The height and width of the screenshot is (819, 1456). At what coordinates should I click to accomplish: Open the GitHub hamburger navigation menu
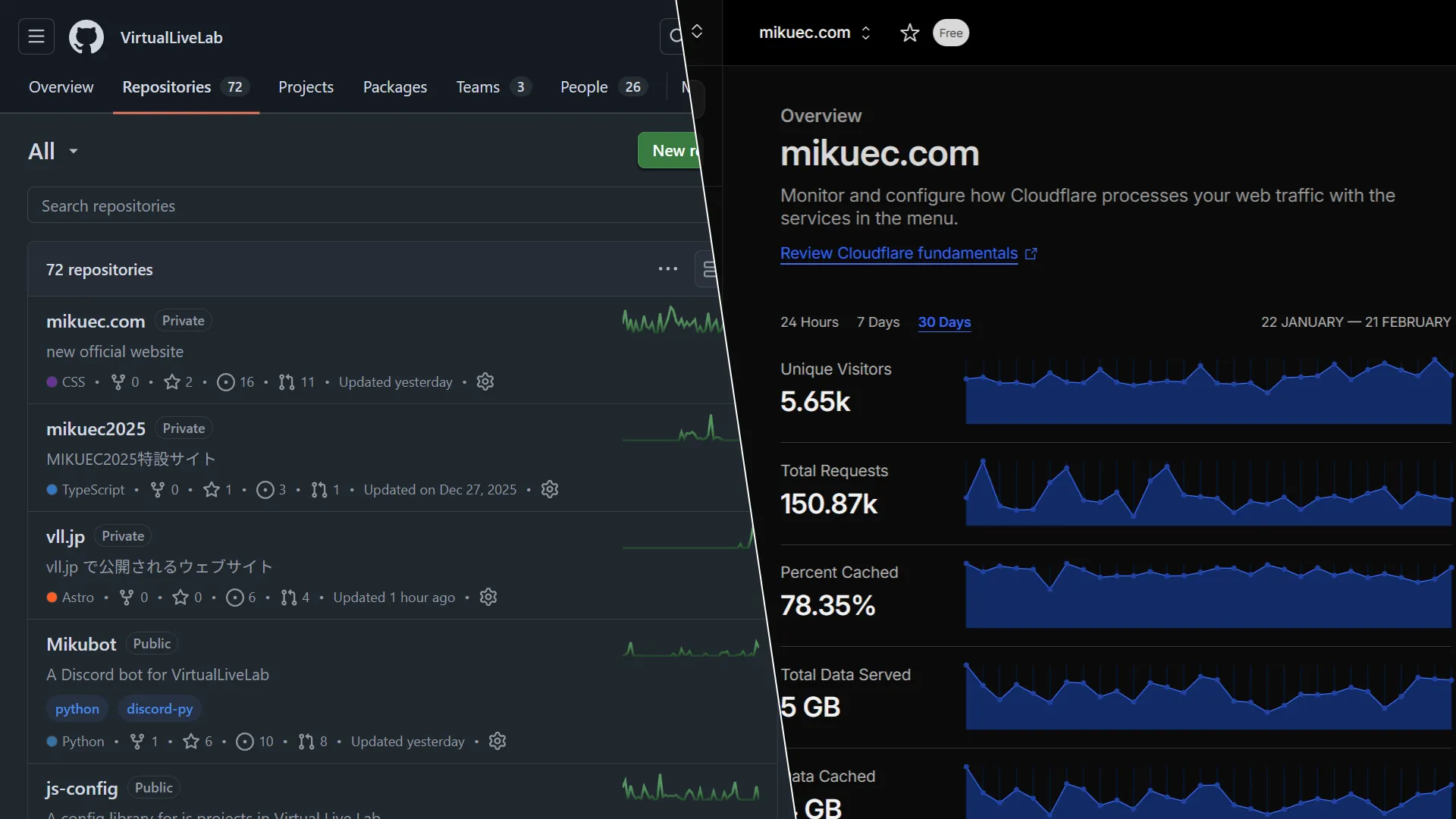click(36, 36)
